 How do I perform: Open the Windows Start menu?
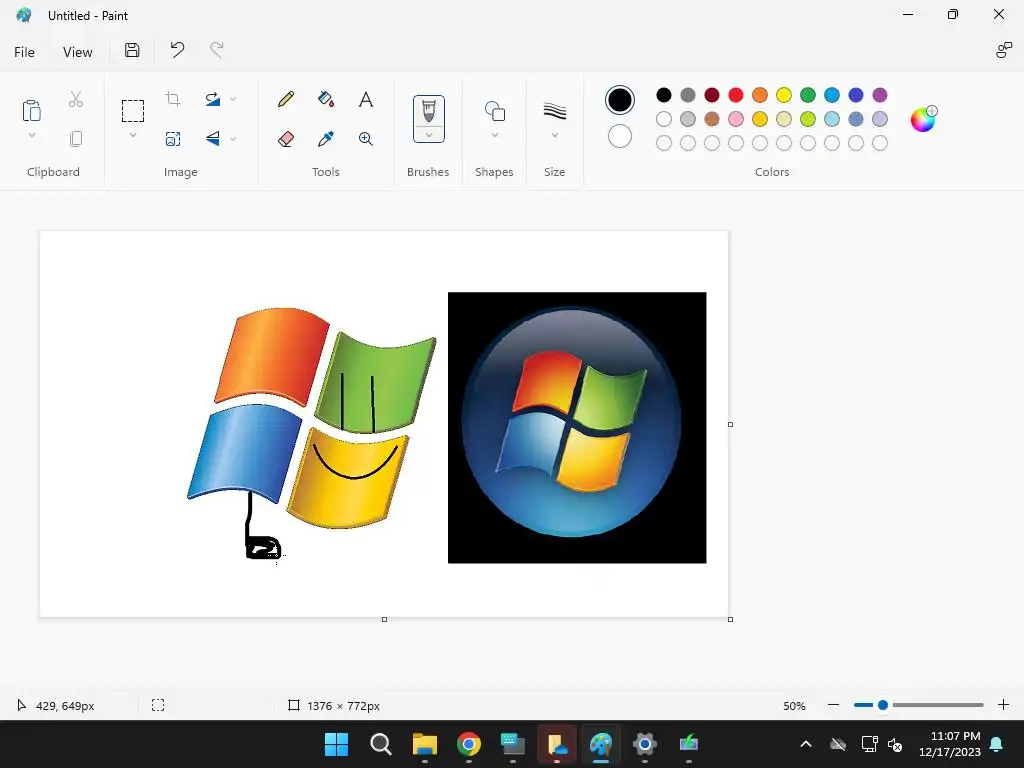click(x=336, y=744)
